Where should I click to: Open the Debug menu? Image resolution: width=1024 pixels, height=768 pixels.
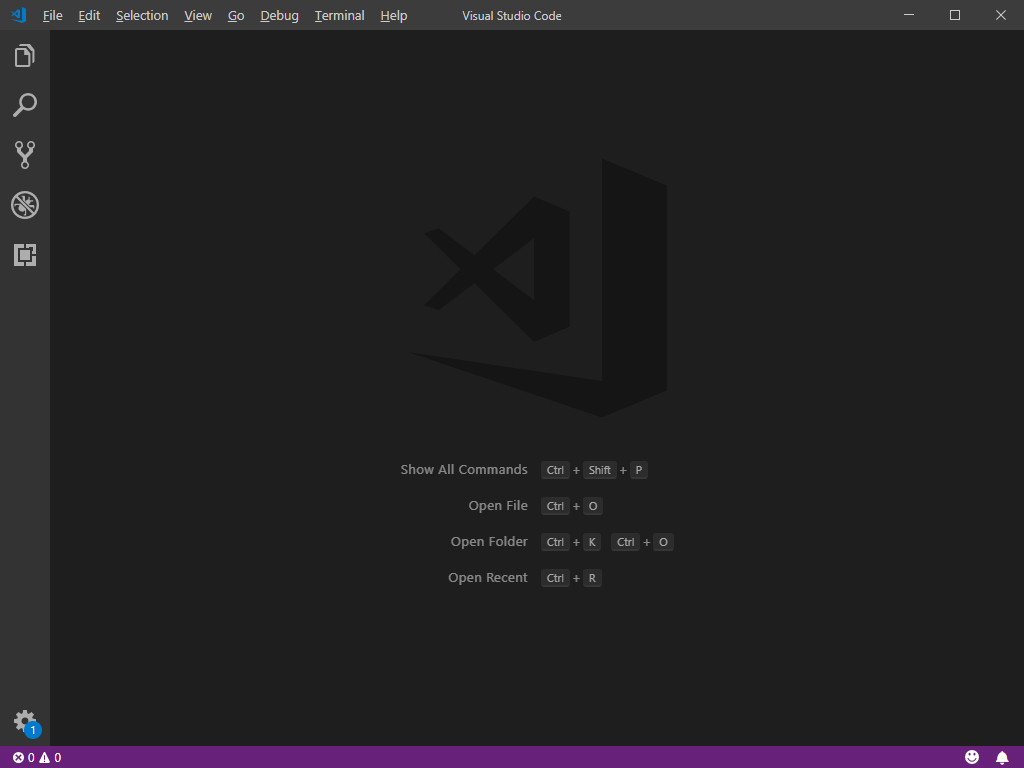tap(279, 16)
